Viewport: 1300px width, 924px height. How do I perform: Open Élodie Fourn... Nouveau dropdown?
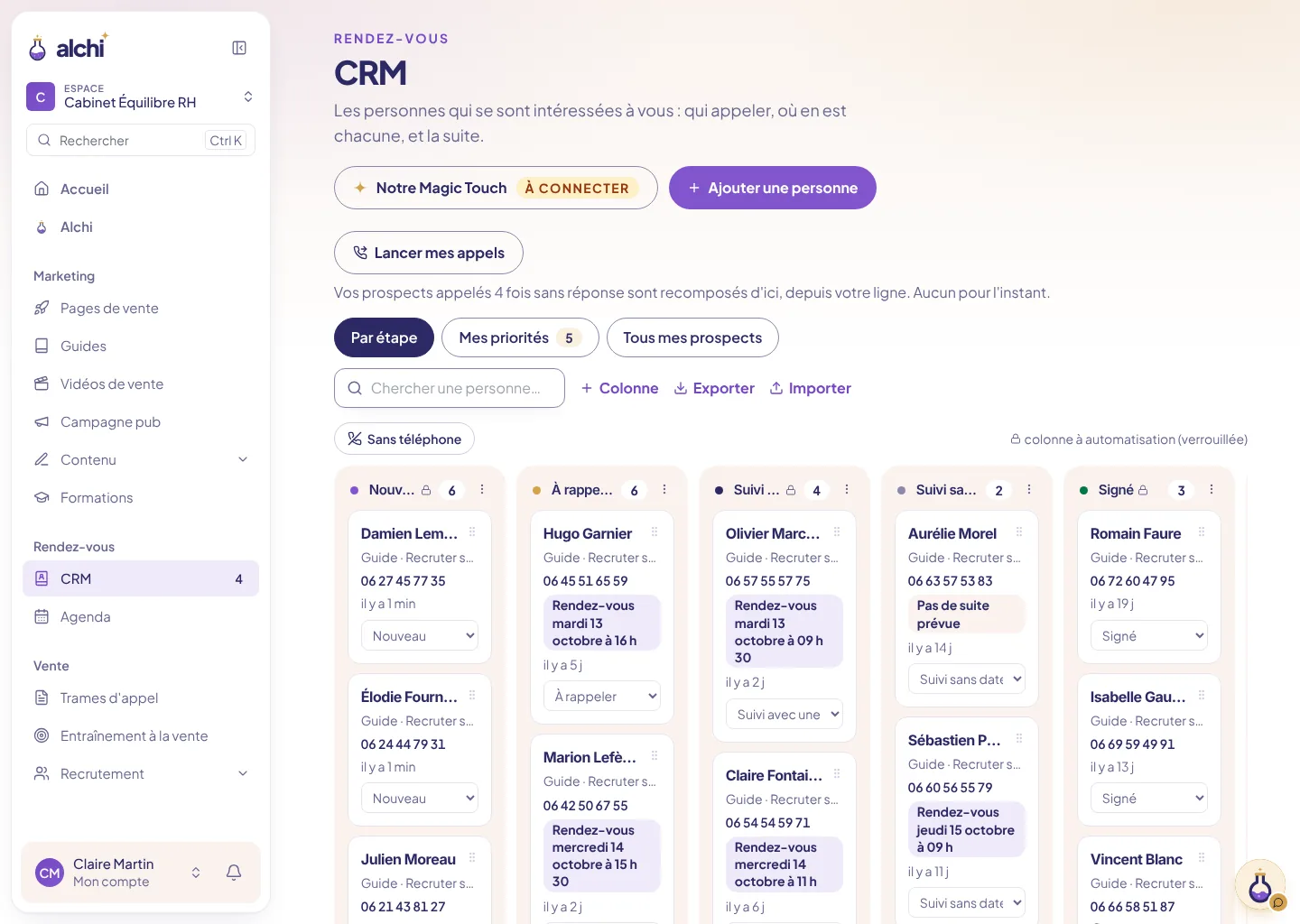pos(420,799)
